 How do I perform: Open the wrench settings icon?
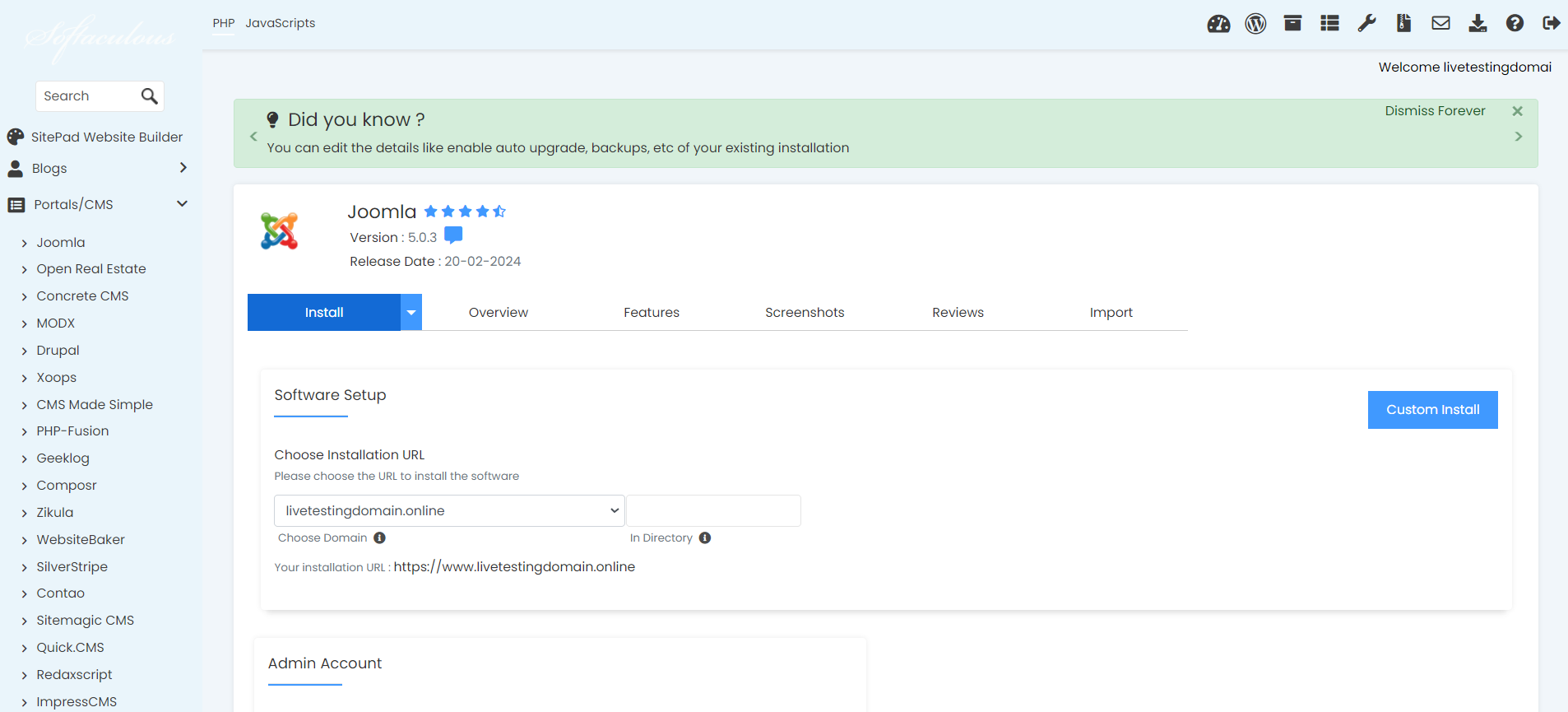[x=1366, y=23]
